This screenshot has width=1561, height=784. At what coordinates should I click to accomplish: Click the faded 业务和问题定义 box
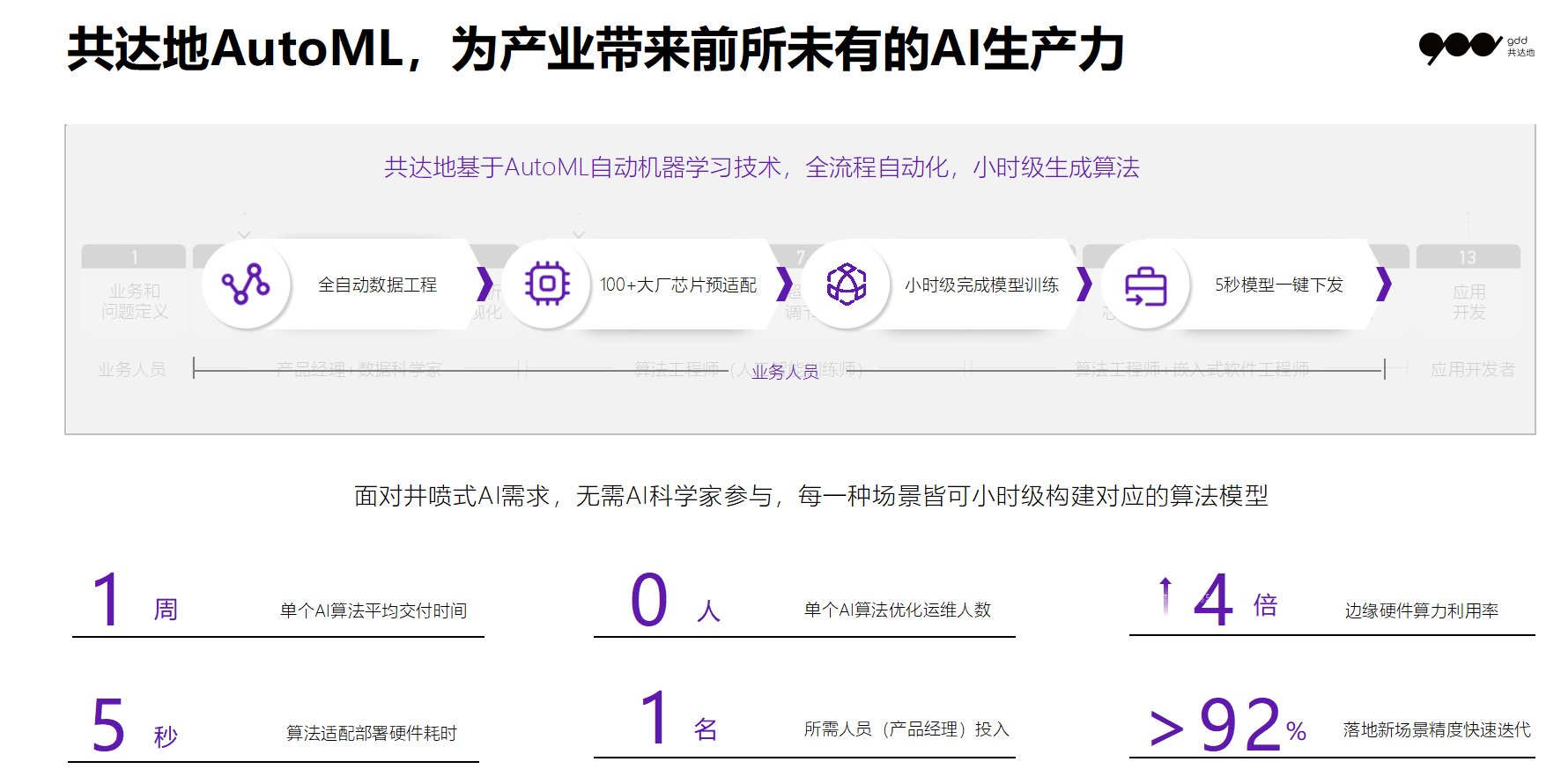tap(134, 289)
